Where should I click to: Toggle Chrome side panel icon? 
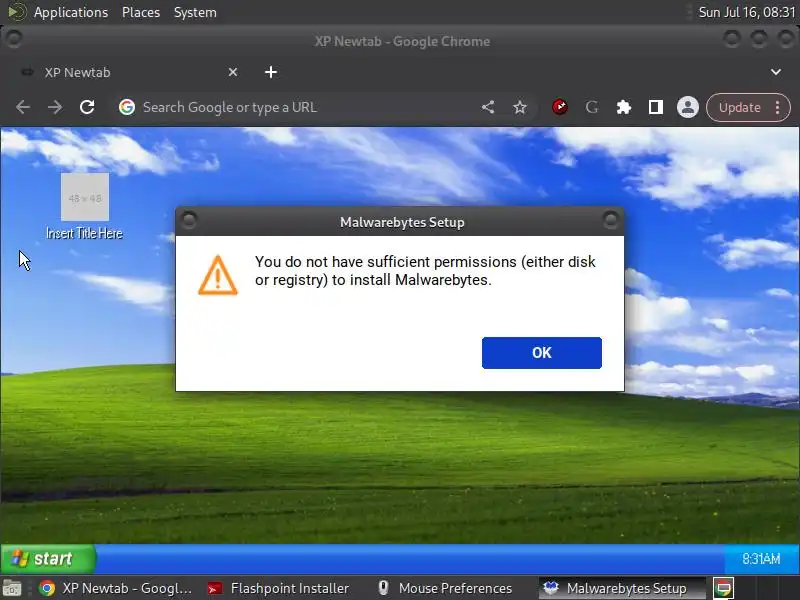(656, 107)
